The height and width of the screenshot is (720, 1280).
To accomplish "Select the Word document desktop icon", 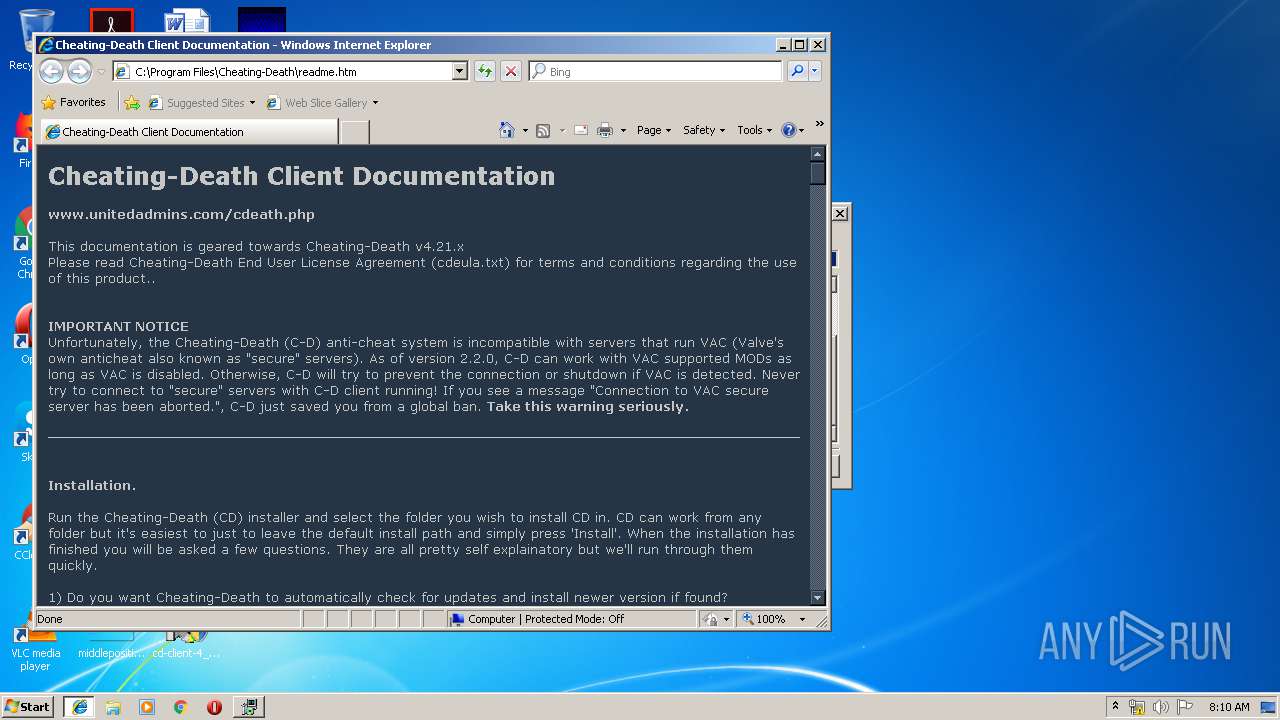I will click(187, 20).
